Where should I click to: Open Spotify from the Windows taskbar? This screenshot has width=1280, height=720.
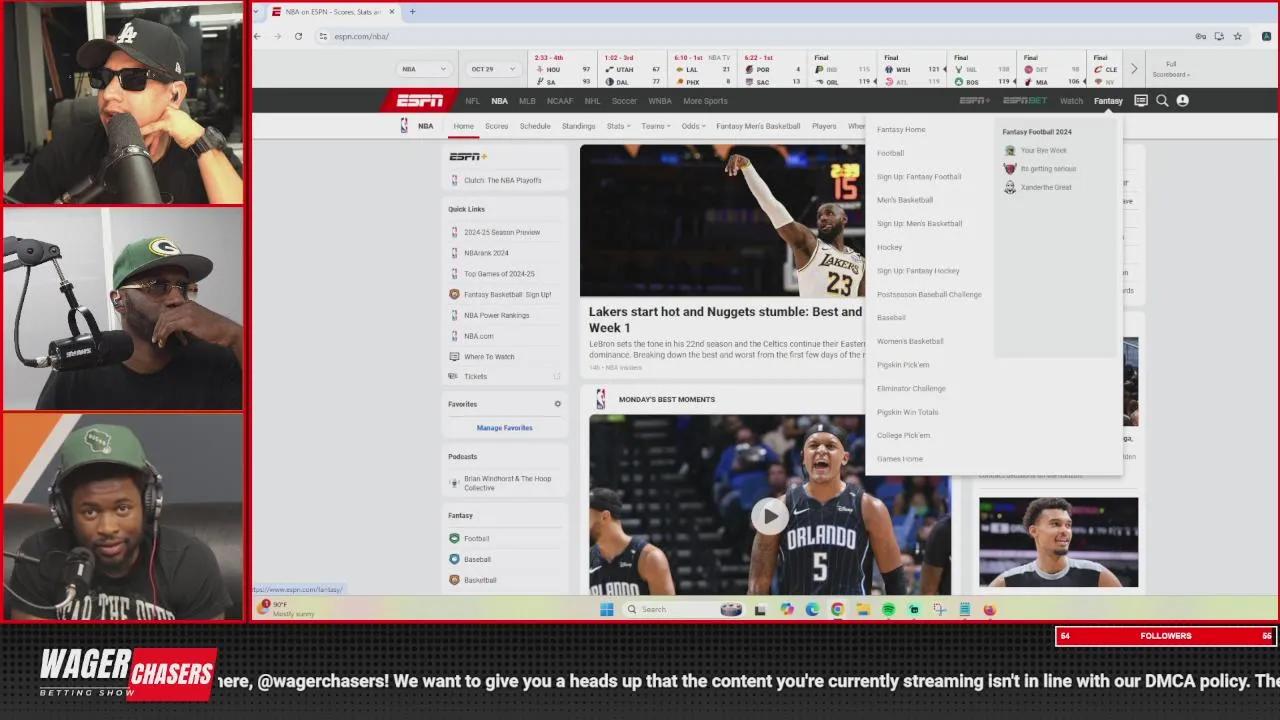[888, 609]
